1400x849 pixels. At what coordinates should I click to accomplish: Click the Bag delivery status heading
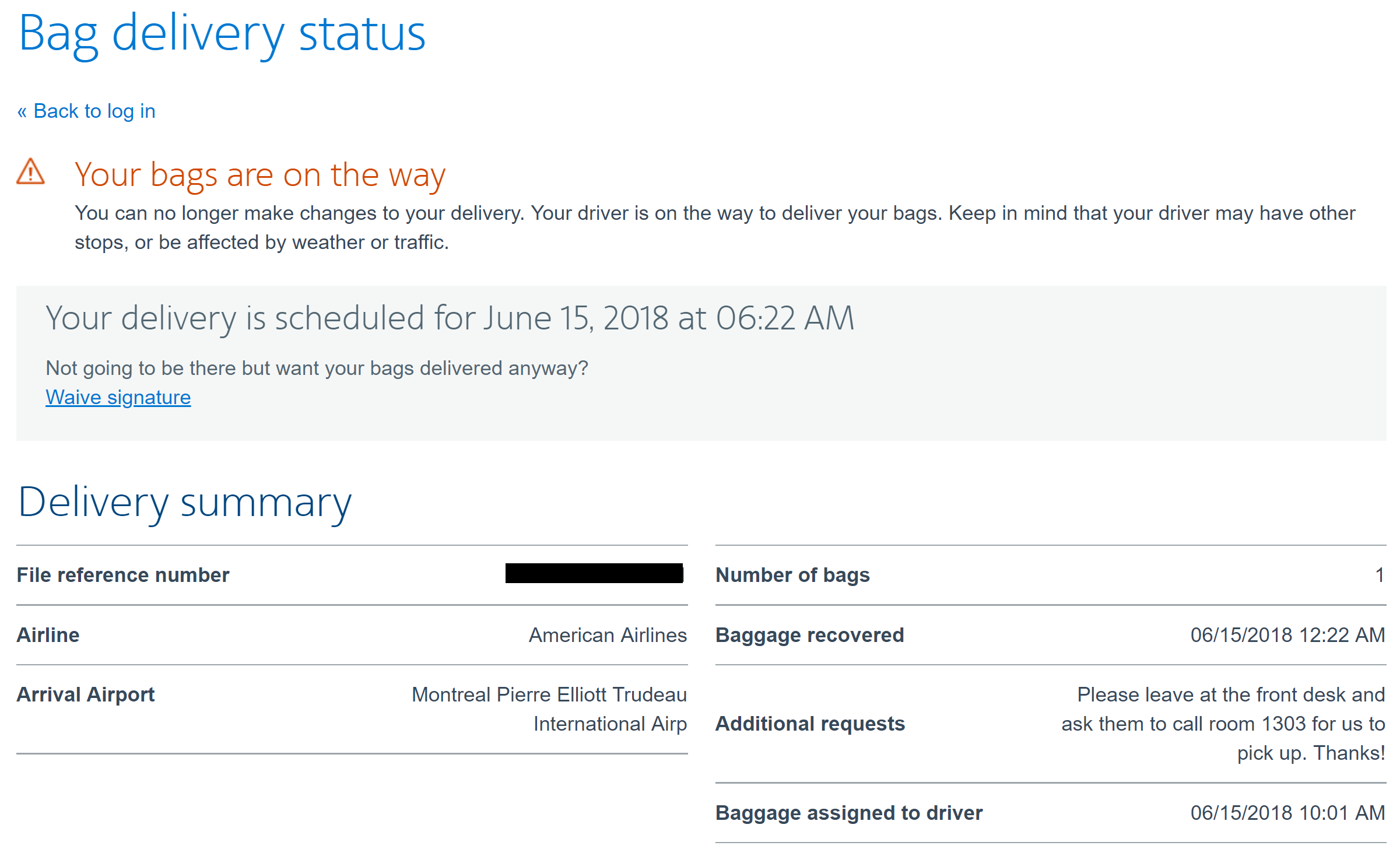click(222, 34)
